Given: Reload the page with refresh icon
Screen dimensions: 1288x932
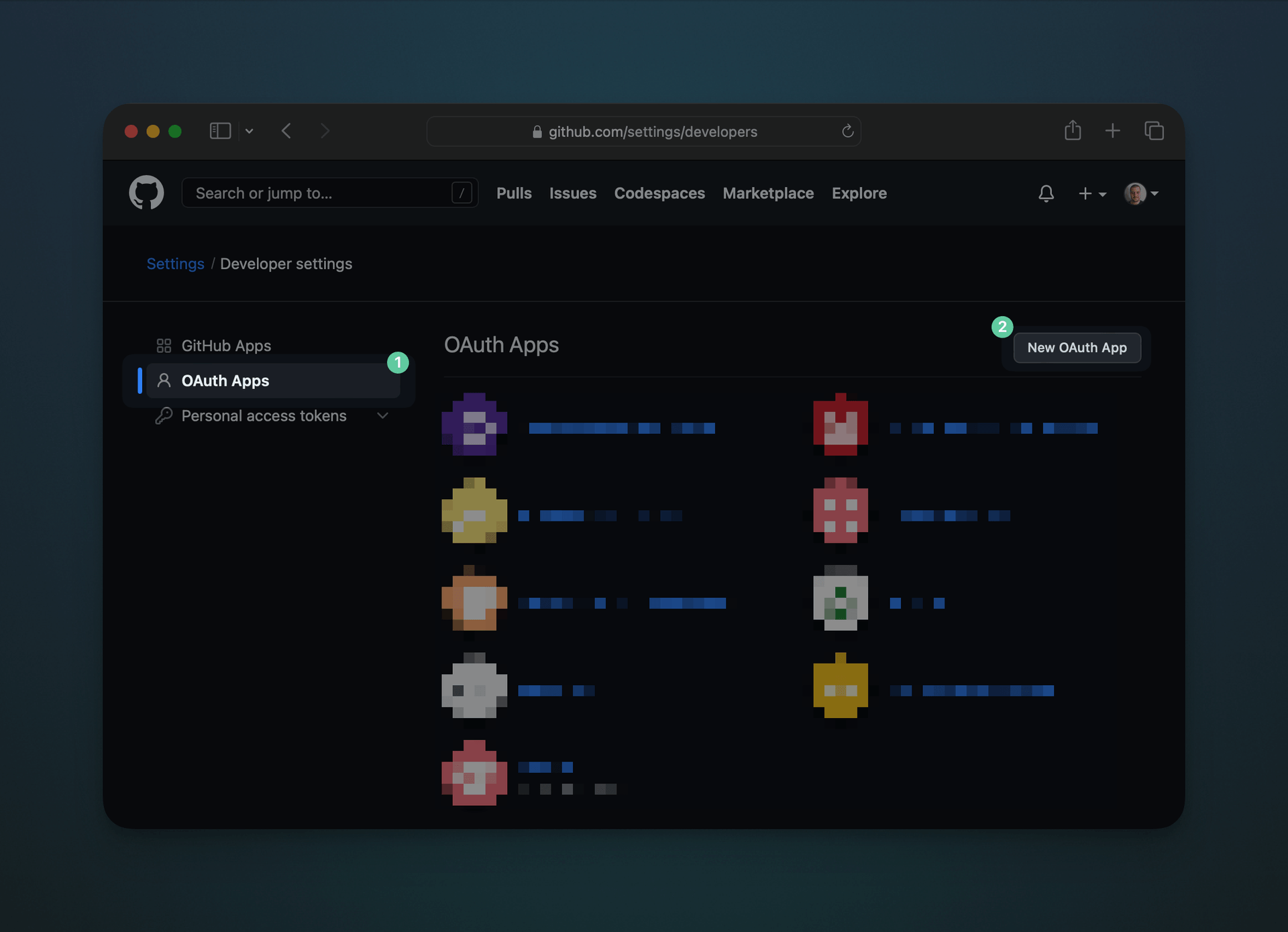Looking at the screenshot, I should click(847, 132).
